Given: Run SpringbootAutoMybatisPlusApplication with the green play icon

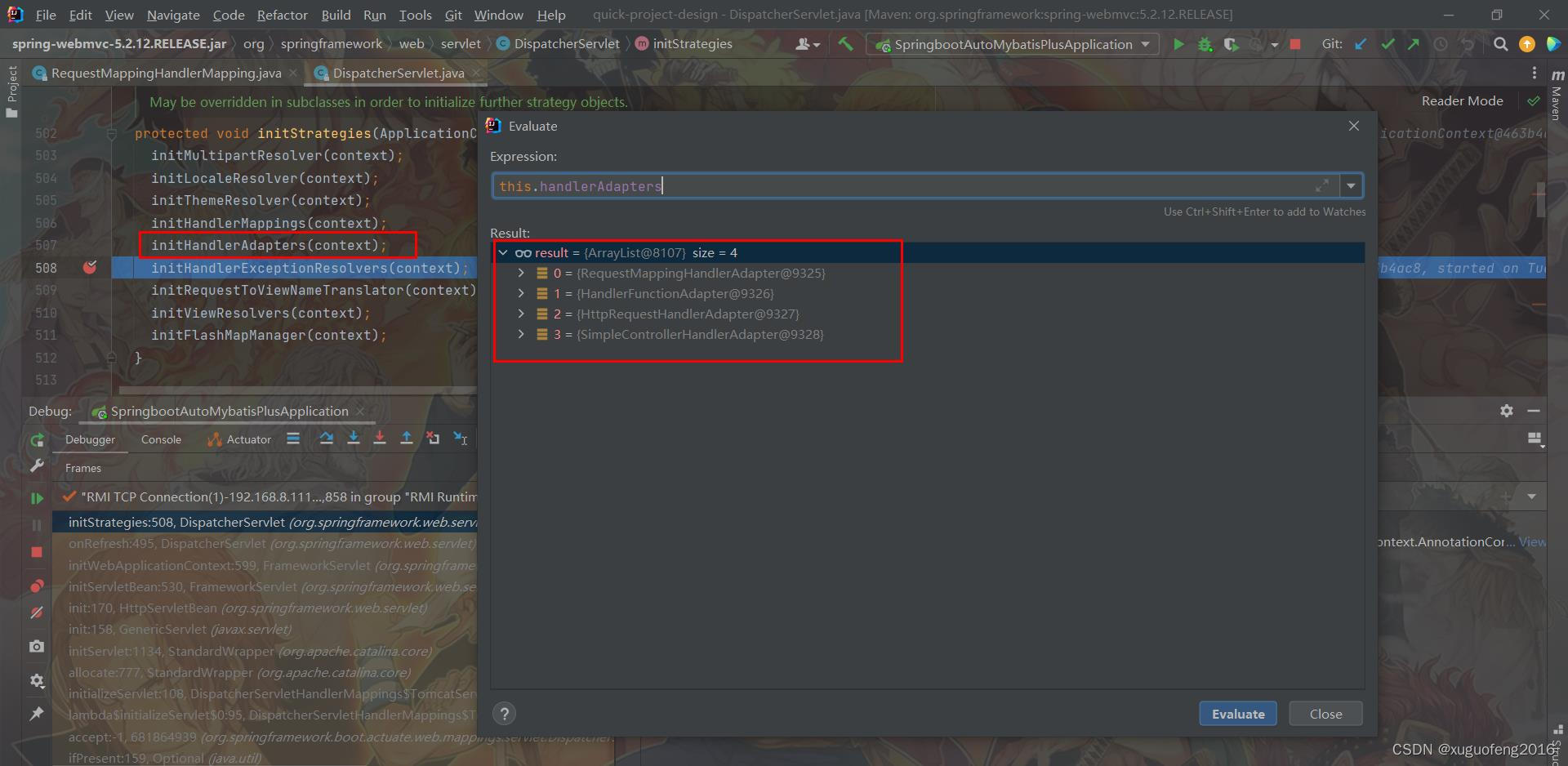Looking at the screenshot, I should 1178,44.
